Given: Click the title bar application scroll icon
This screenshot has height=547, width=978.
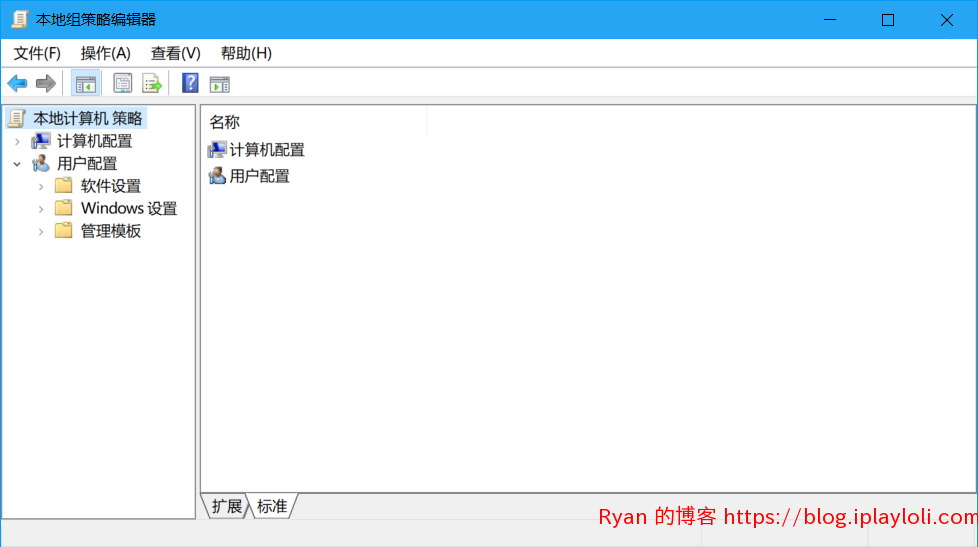Looking at the screenshot, I should (x=20, y=19).
